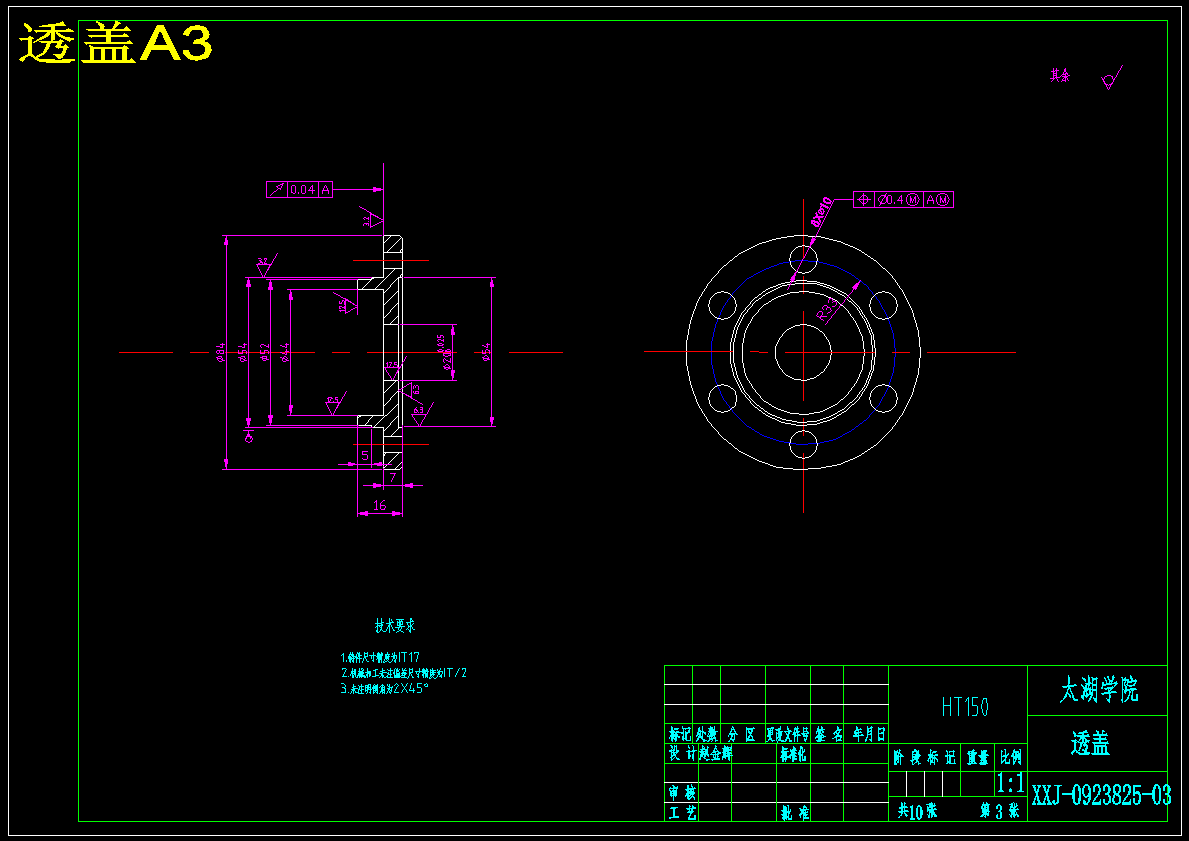Click the 技术要求 heading

coord(395,626)
